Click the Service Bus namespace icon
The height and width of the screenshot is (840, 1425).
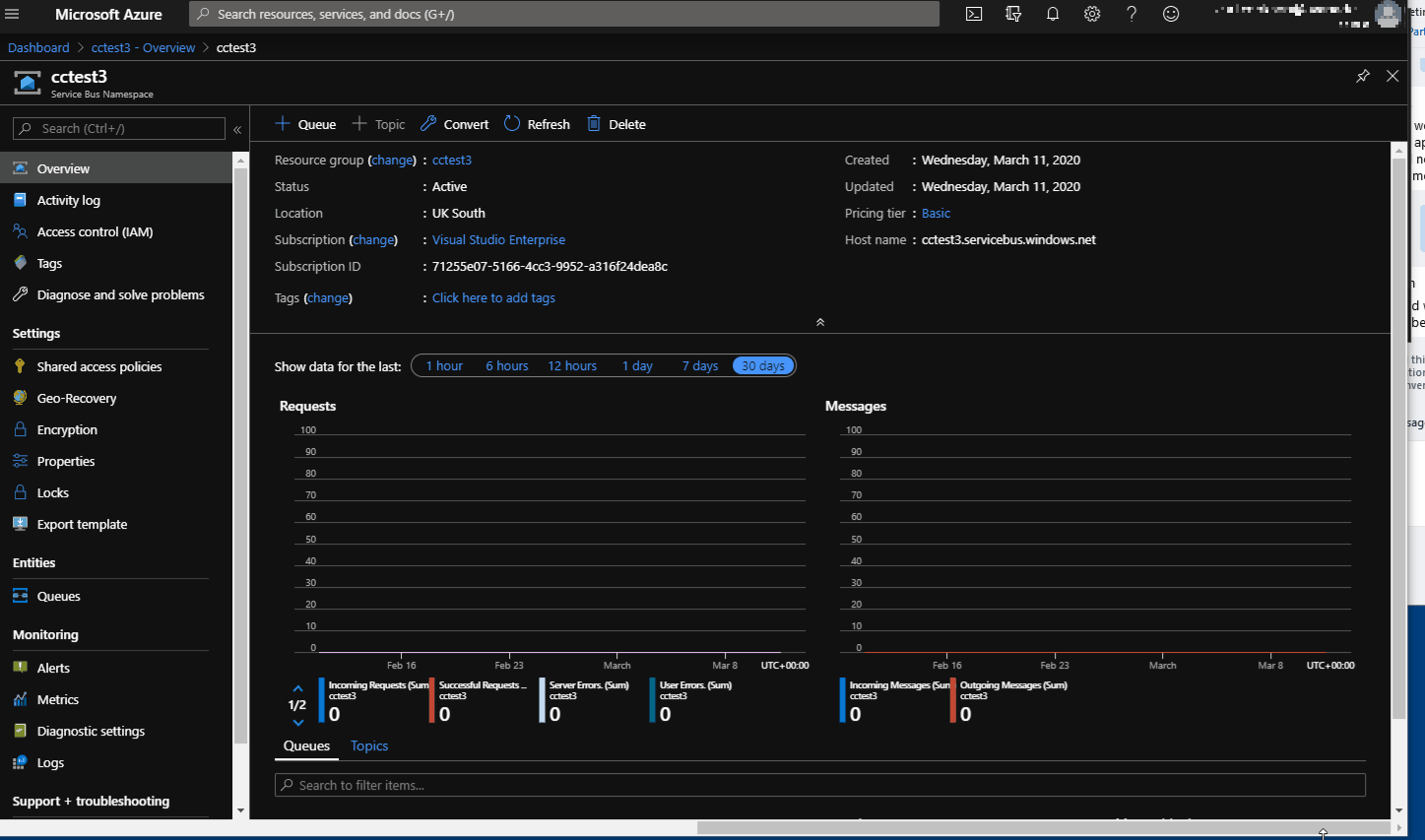pyautogui.click(x=28, y=83)
